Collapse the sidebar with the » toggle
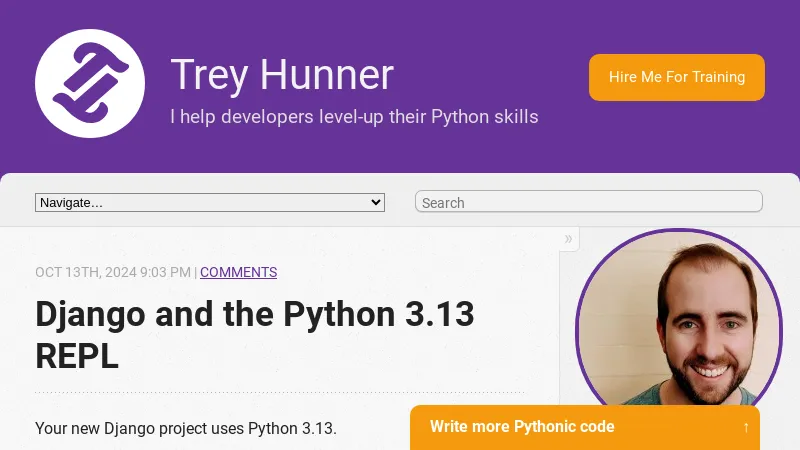The width and height of the screenshot is (800, 450). [x=568, y=238]
